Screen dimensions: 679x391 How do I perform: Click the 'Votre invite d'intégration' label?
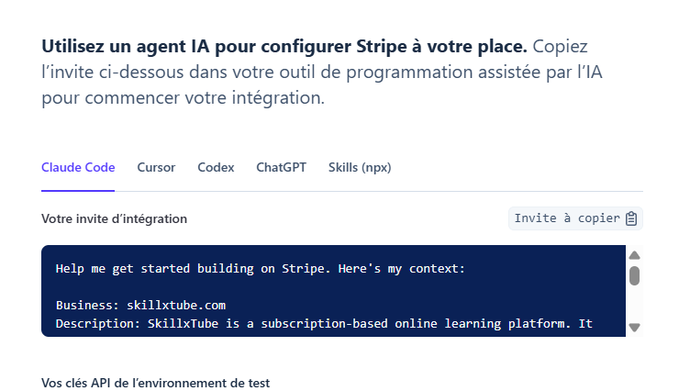tap(114, 219)
